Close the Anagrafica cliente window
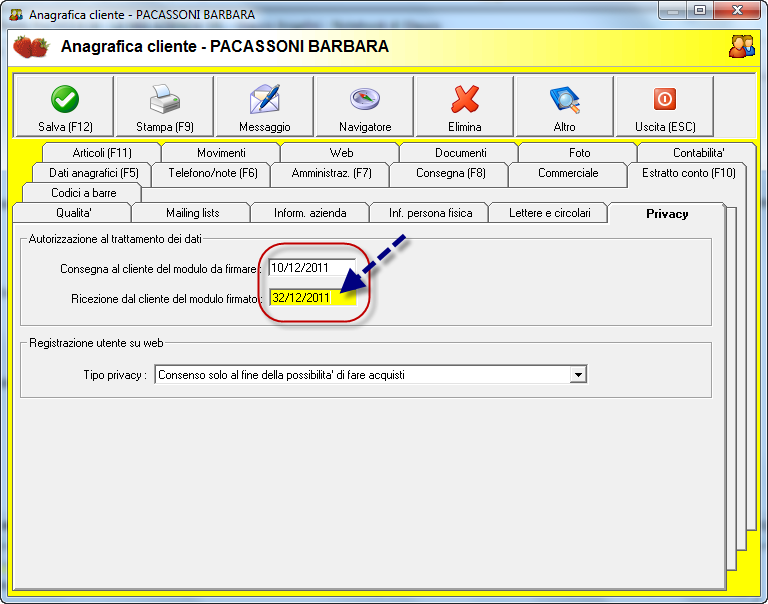The height and width of the screenshot is (604, 768). [x=737, y=11]
